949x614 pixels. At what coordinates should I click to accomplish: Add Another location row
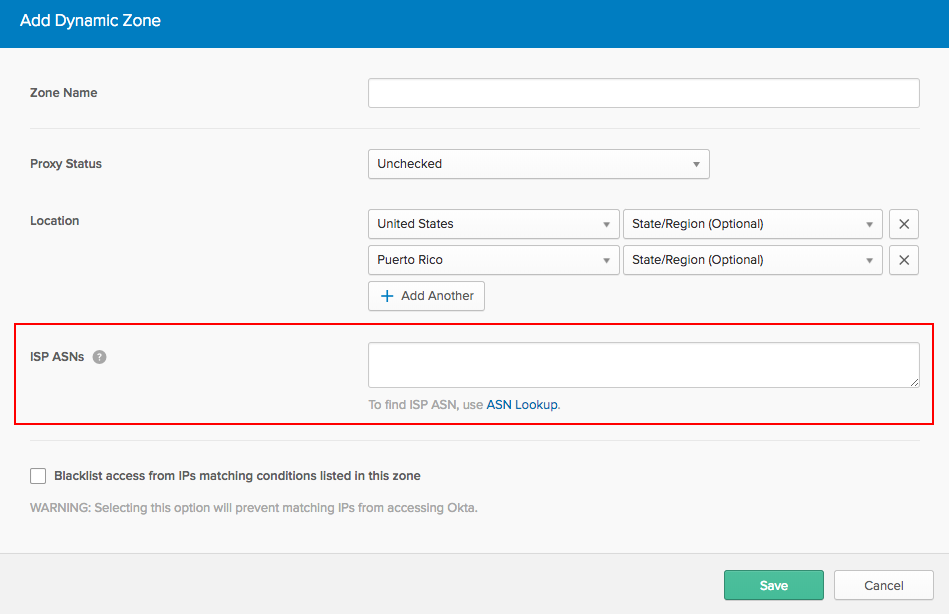click(426, 296)
